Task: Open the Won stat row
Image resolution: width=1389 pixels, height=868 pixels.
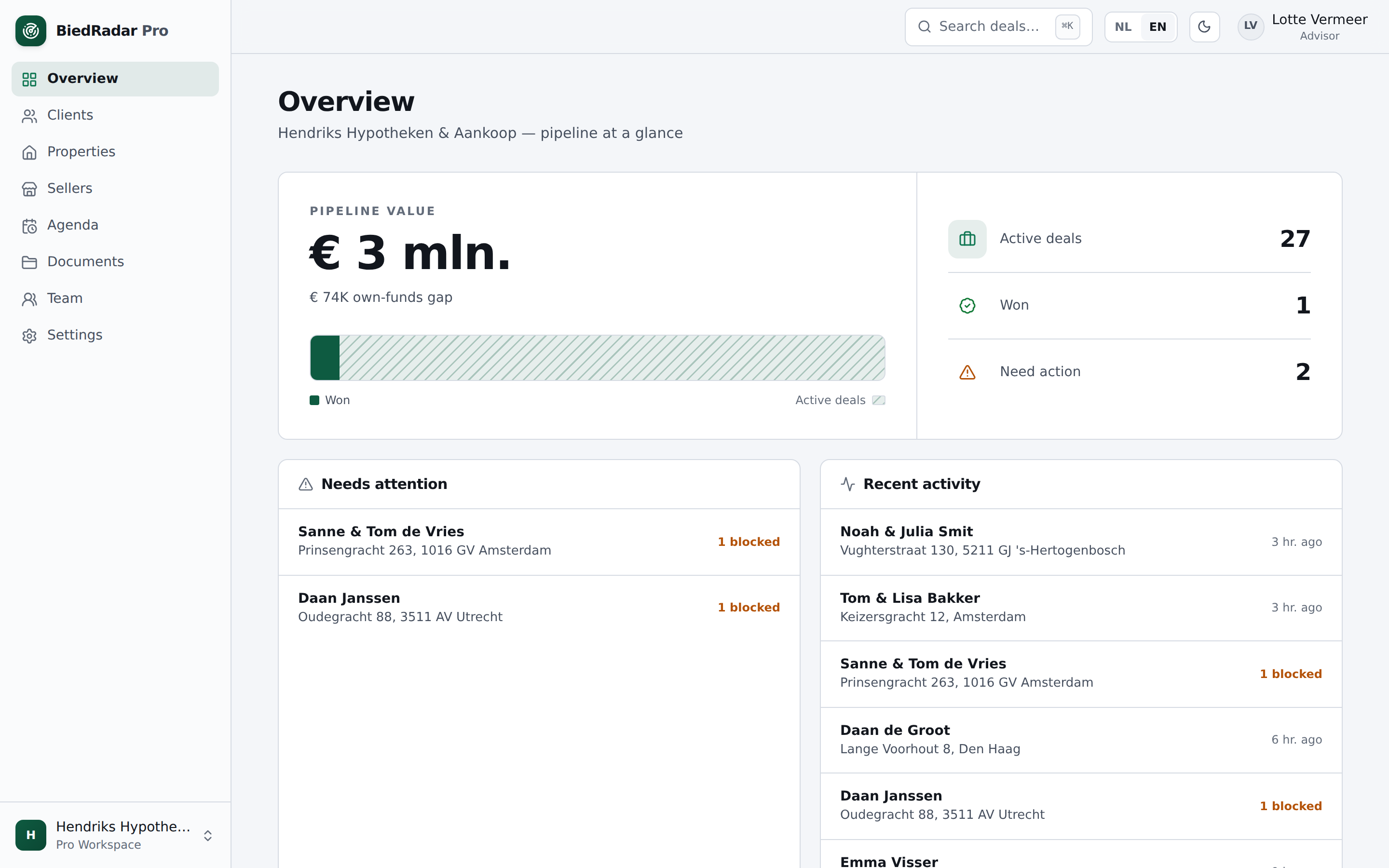Action: tap(1129, 305)
